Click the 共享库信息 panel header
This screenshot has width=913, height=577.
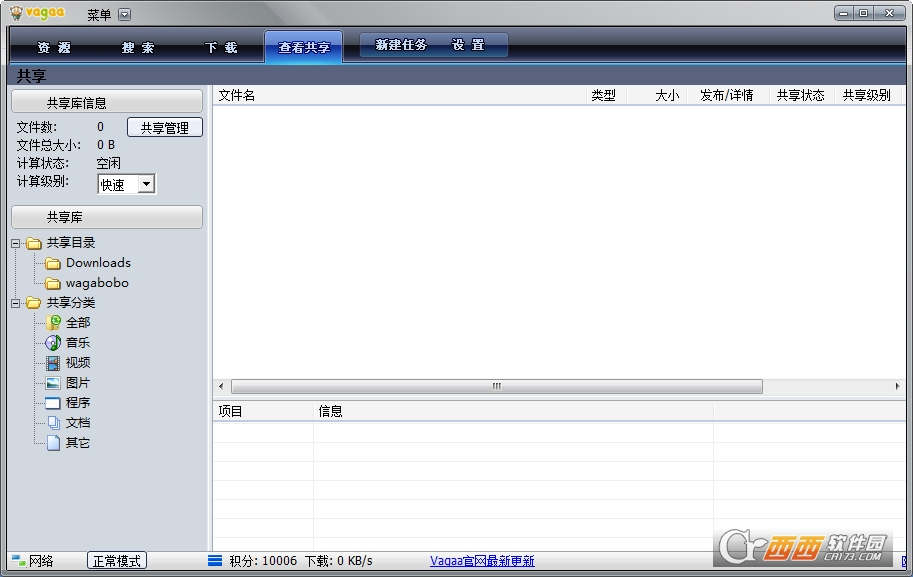[107, 102]
